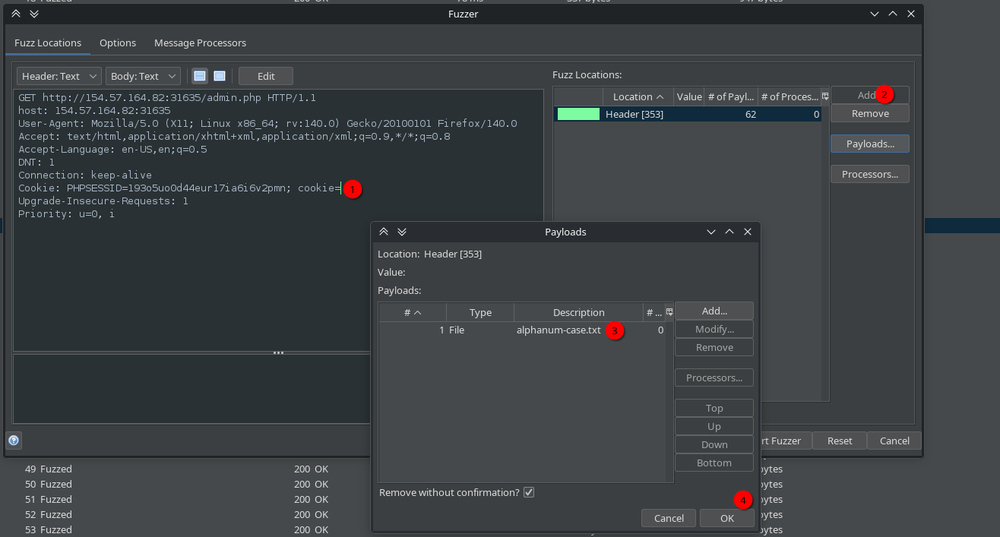Click OK in Payloads dialog
The image size is (1000, 537).
[727, 518]
